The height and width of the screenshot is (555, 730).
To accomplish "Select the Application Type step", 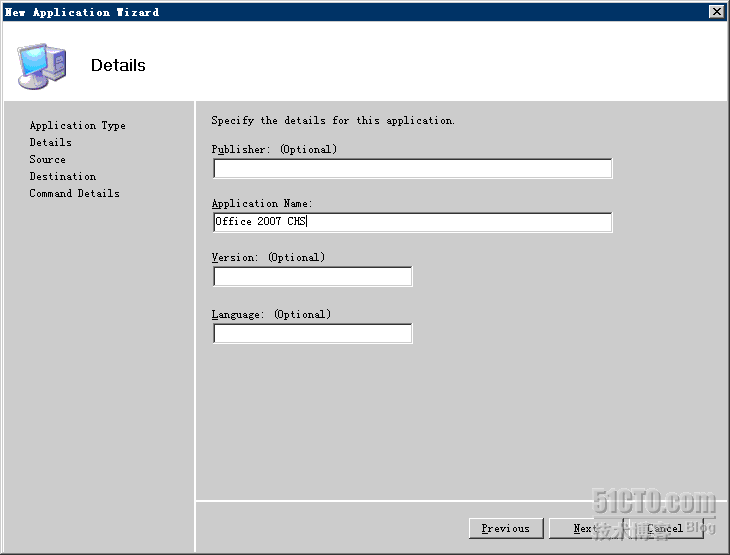I will click(77, 126).
